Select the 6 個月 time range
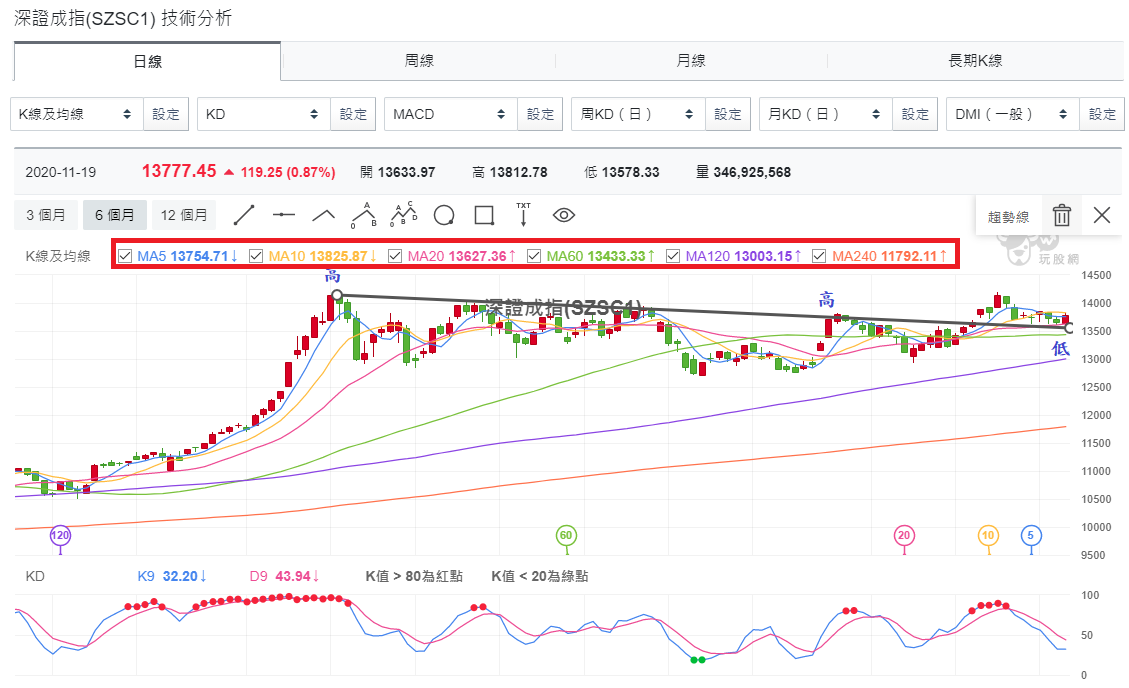 click(114, 215)
